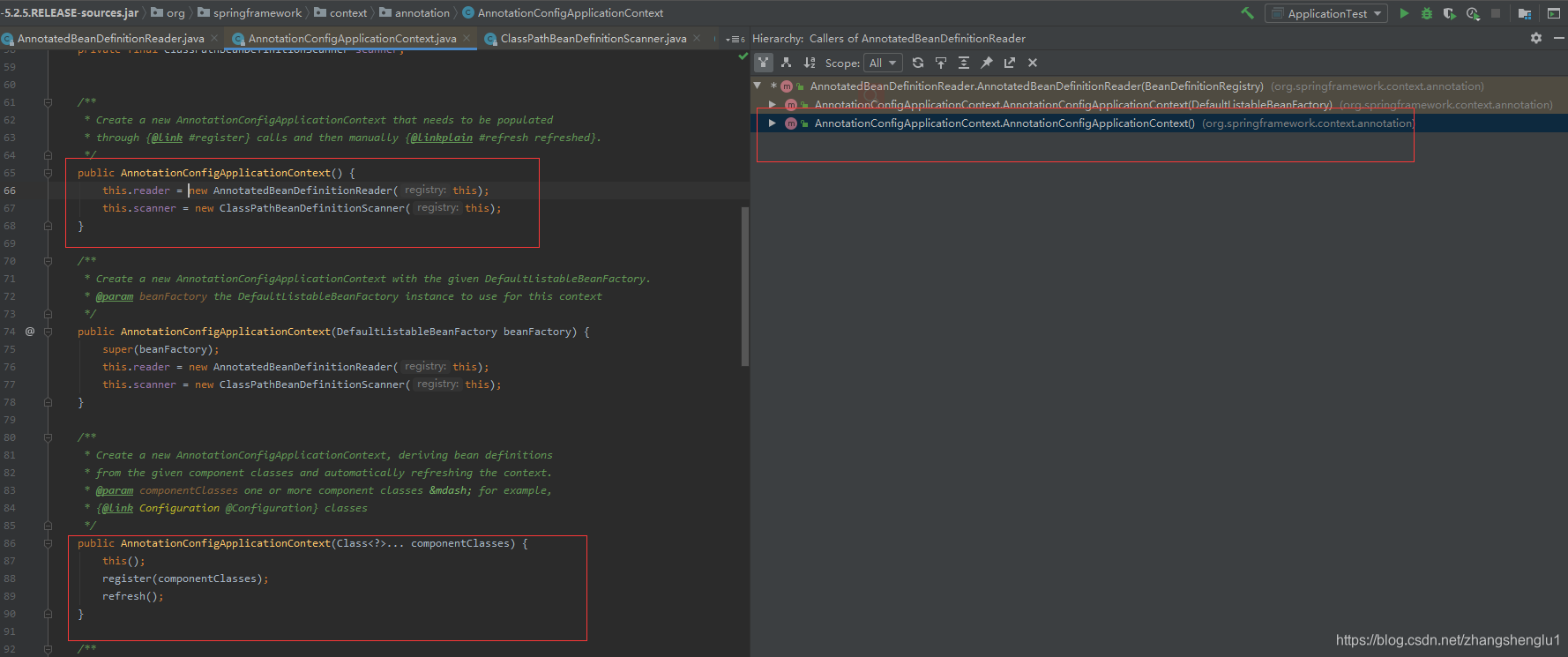
Task: Run ApplicationTest with coverage shield icon
Action: pyautogui.click(x=1449, y=13)
